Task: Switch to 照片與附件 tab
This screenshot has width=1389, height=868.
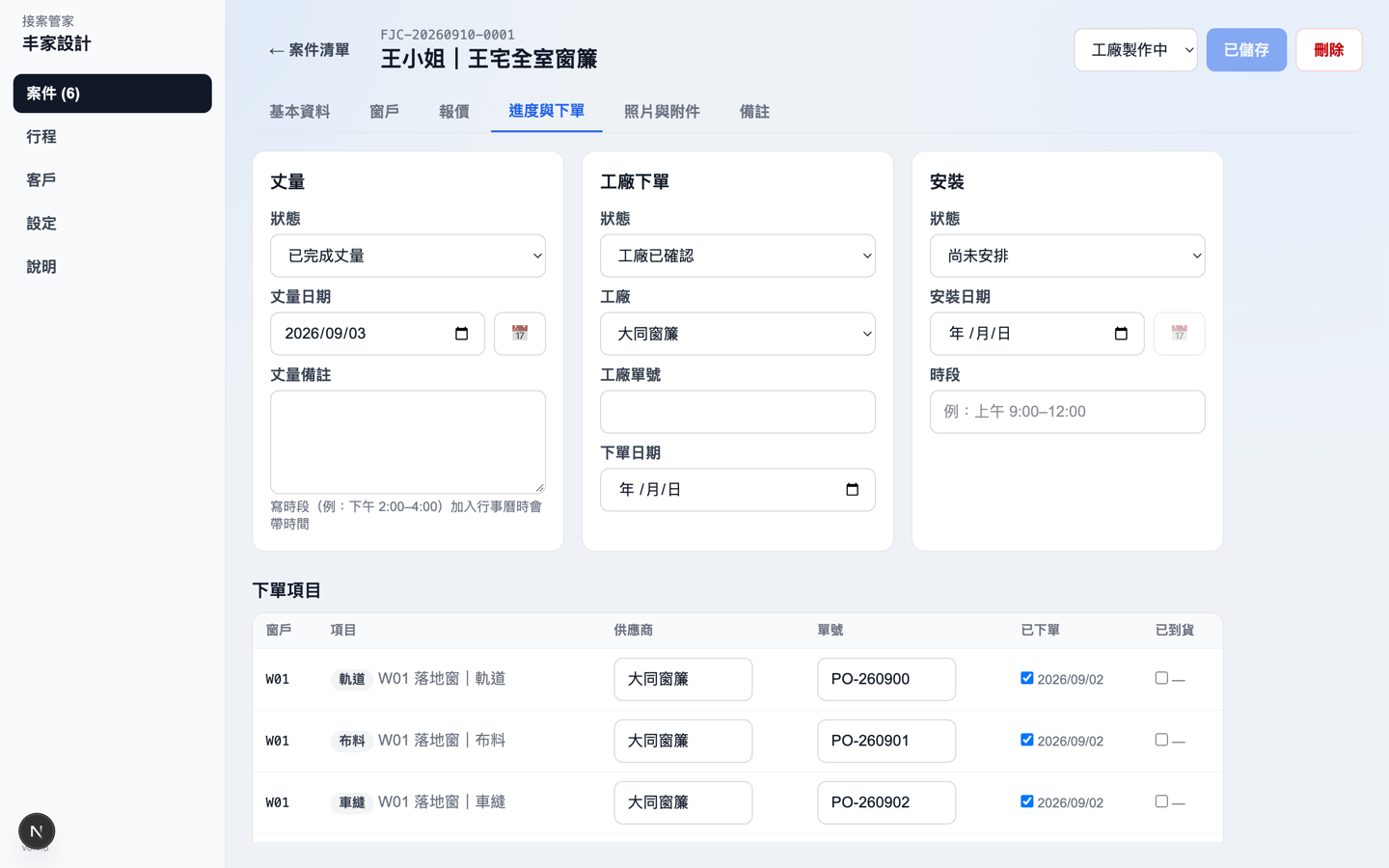Action: [x=662, y=112]
